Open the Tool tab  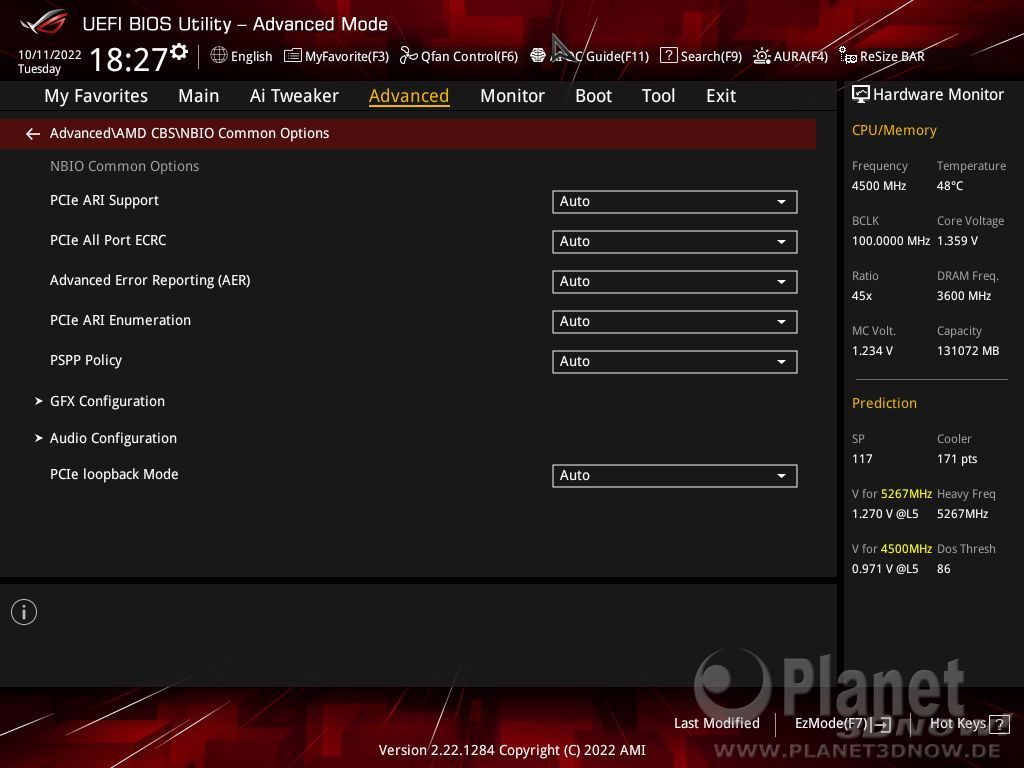pyautogui.click(x=658, y=96)
